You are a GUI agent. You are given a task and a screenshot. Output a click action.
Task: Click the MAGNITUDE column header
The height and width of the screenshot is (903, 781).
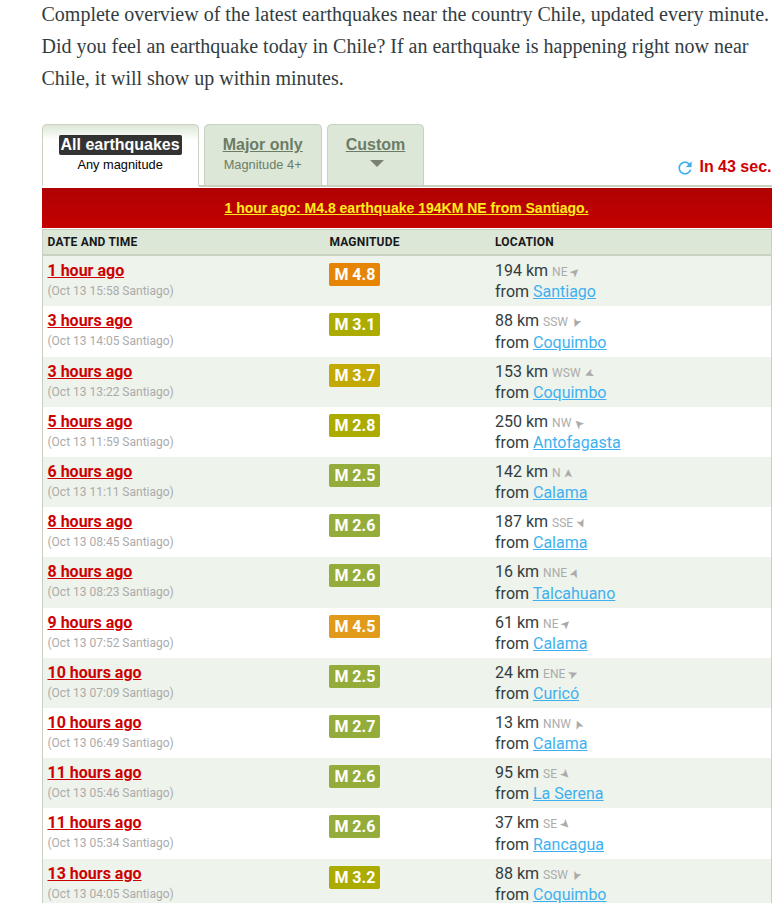365,242
